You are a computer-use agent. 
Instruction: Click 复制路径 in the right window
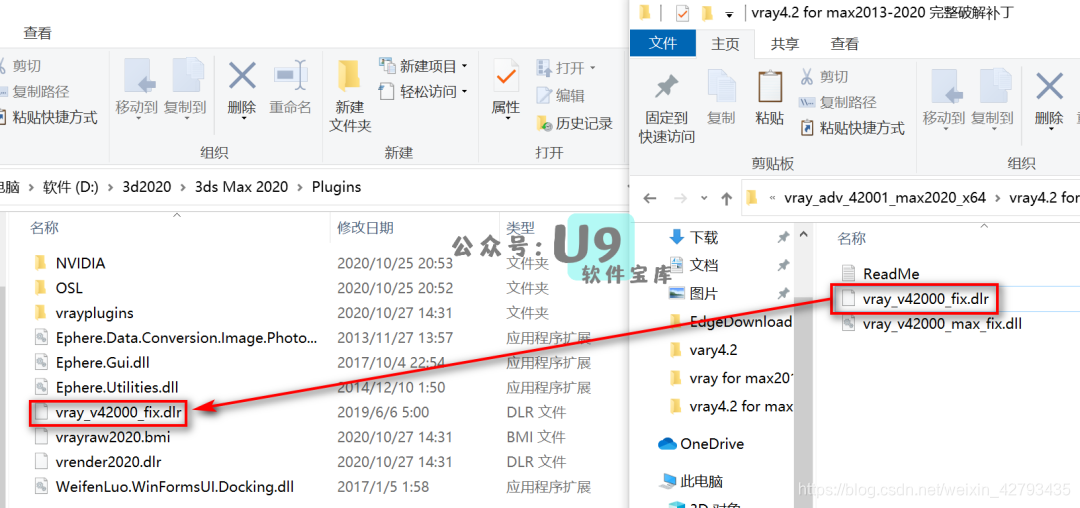point(838,102)
